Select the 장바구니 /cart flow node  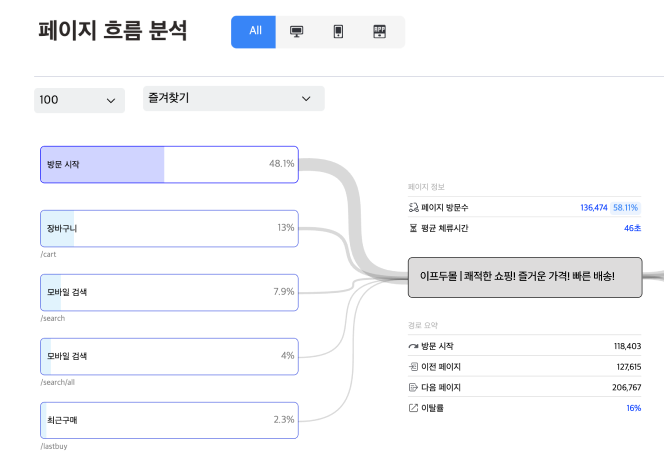(169, 228)
